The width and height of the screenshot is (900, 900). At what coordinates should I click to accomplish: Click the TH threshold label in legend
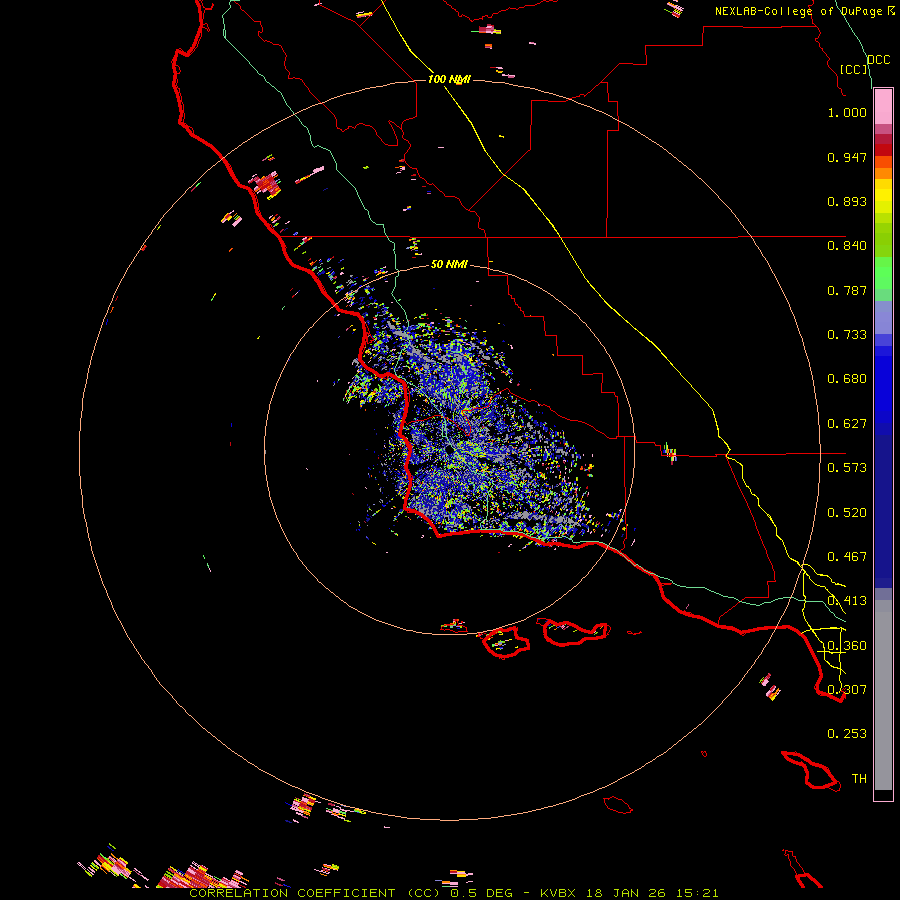click(859, 779)
